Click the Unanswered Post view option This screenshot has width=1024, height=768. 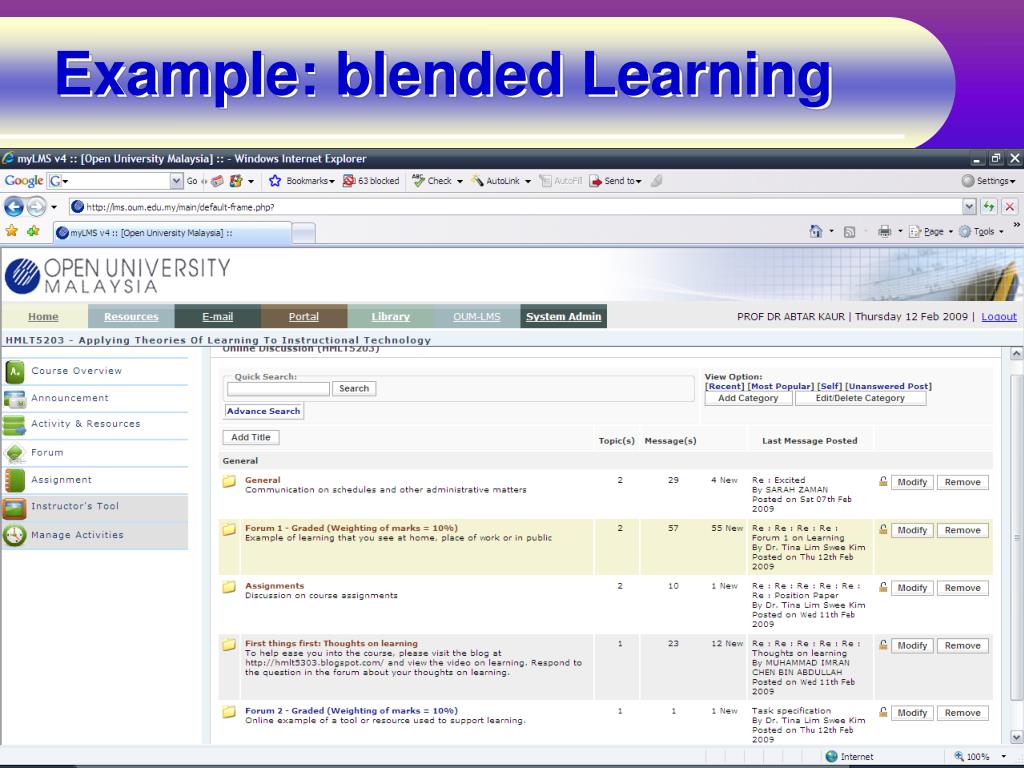tap(888, 387)
